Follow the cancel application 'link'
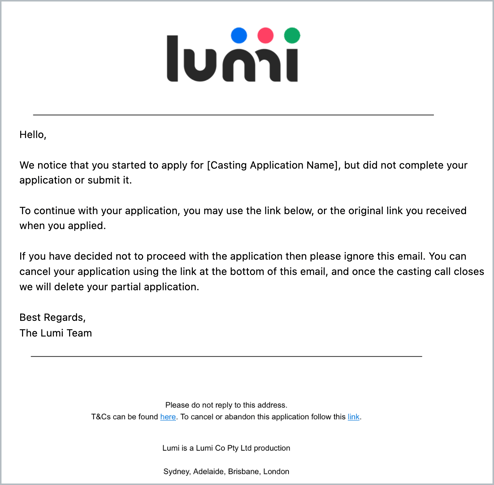Screen dimensions: 494x485 353,417
